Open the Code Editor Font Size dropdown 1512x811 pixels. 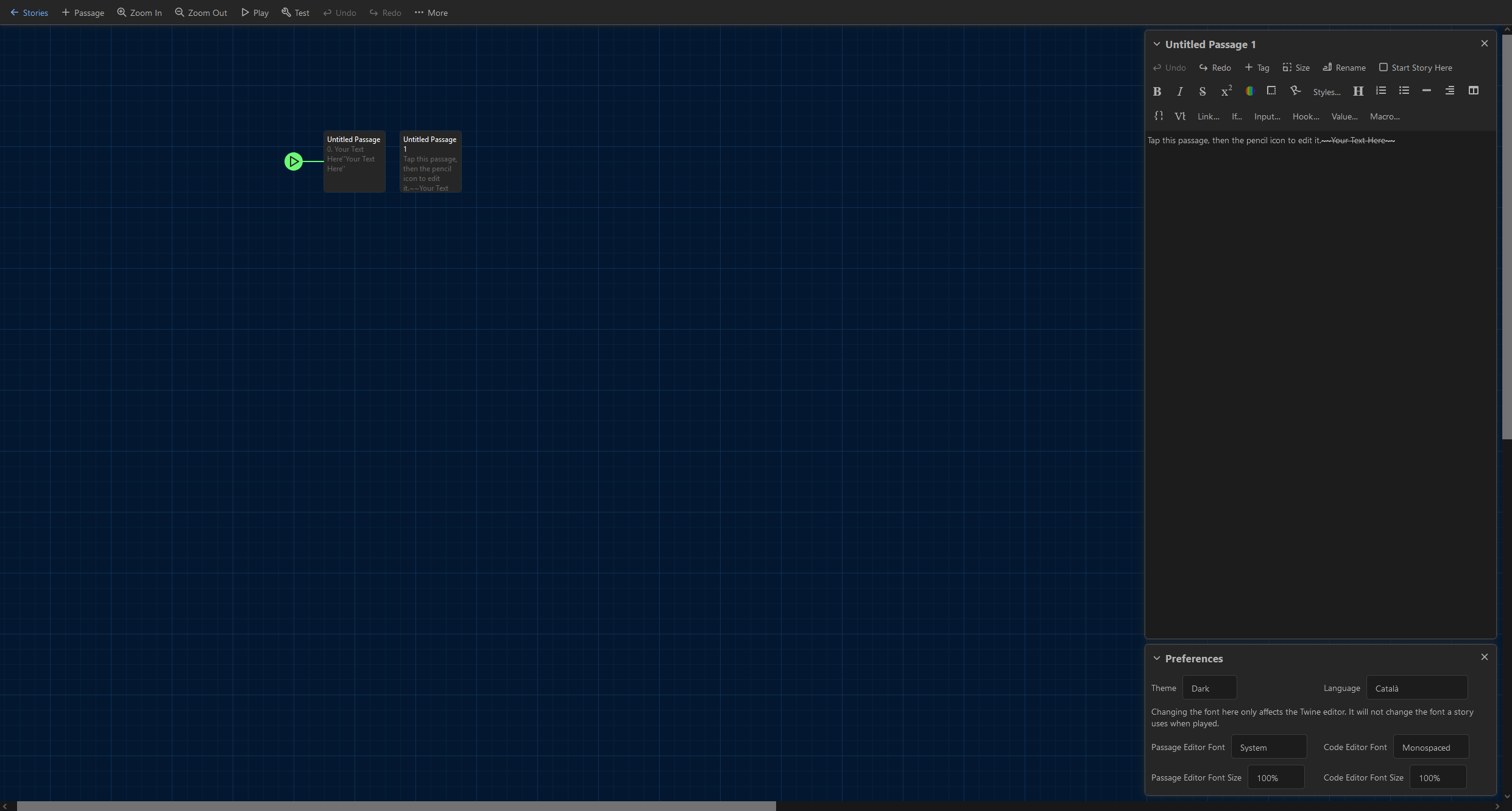(1438, 777)
